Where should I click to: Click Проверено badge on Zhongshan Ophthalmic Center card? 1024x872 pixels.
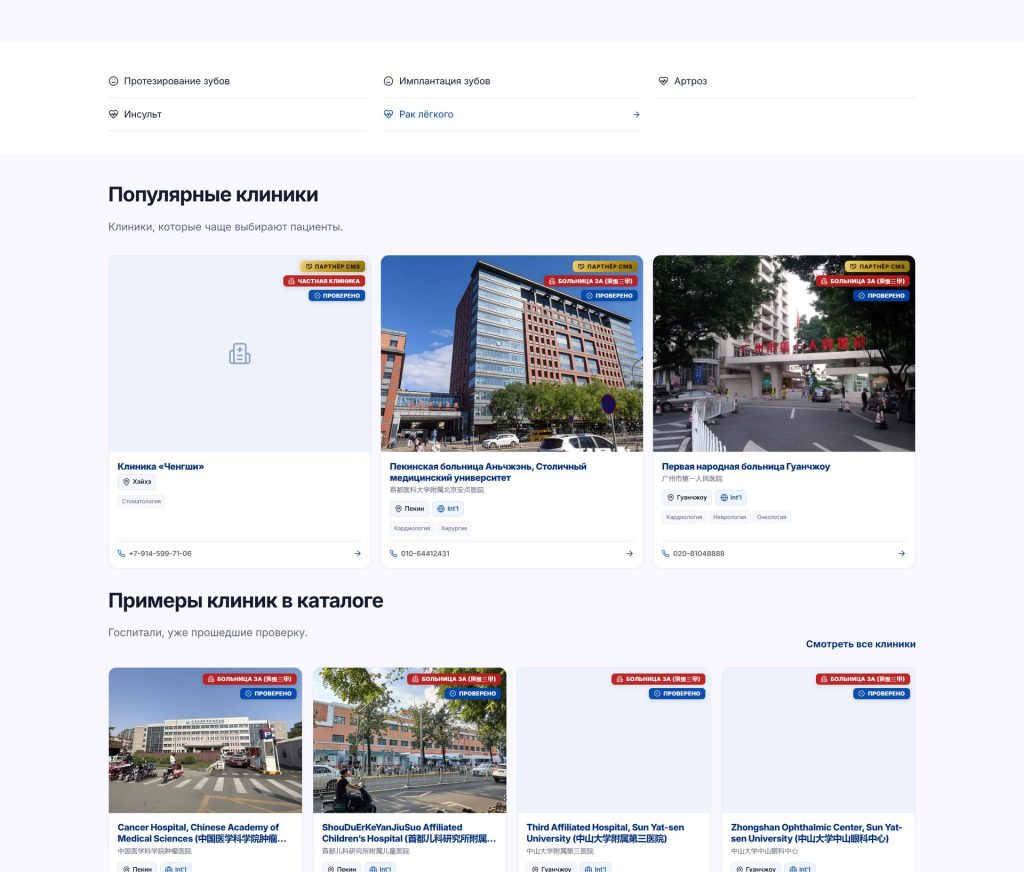[x=882, y=694]
